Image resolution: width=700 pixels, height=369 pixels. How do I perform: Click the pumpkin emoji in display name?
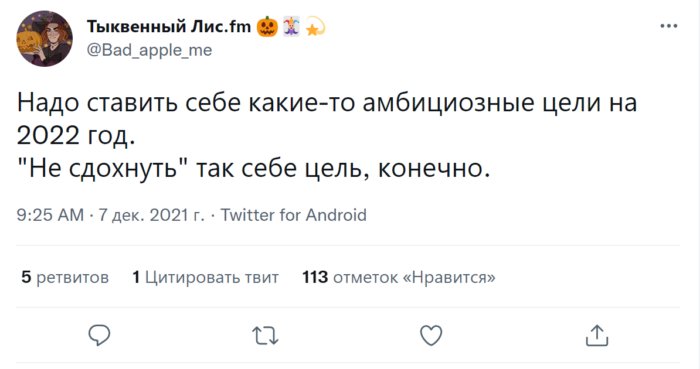[267, 27]
